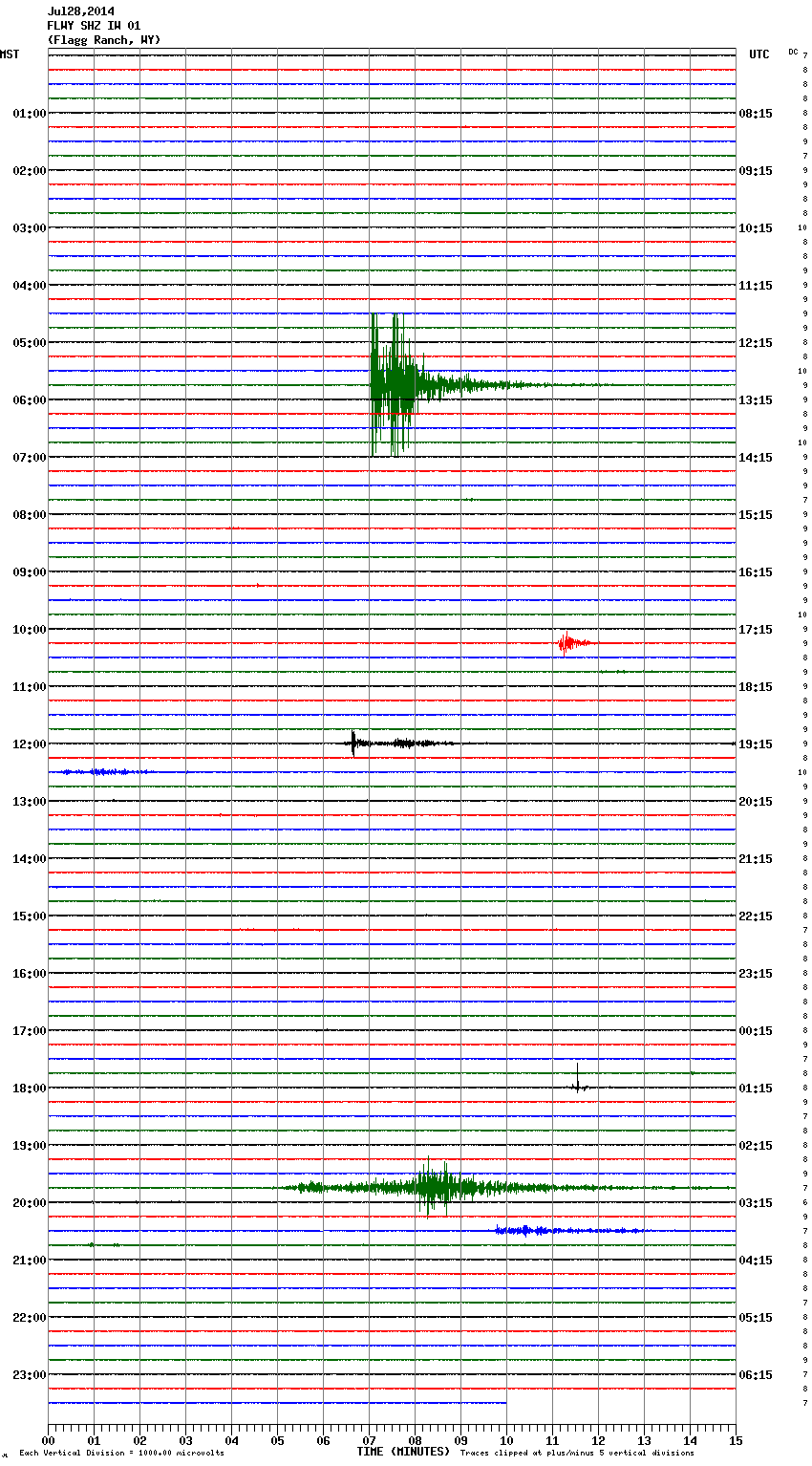812x1466 pixels.
Task: Click minute axis tick label "09"
Action: click(x=460, y=1440)
